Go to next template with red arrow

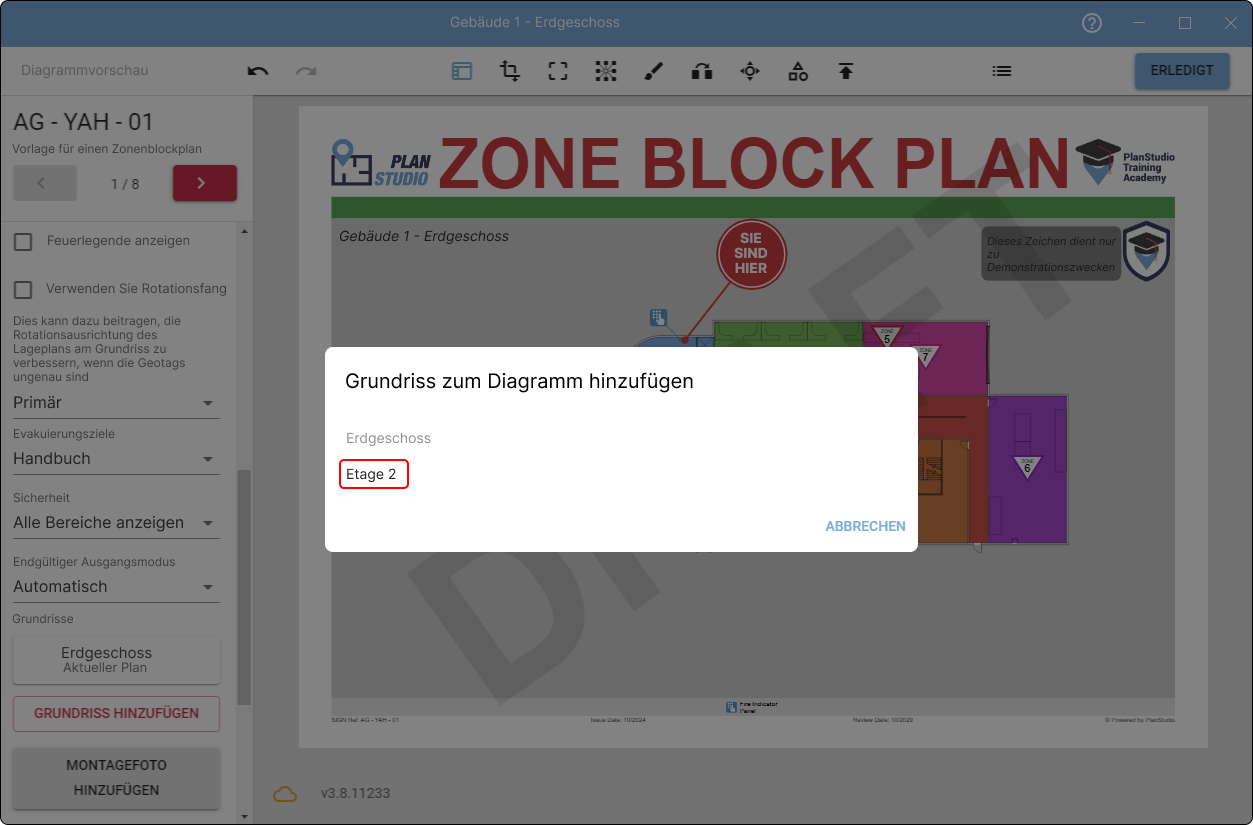[x=205, y=183]
